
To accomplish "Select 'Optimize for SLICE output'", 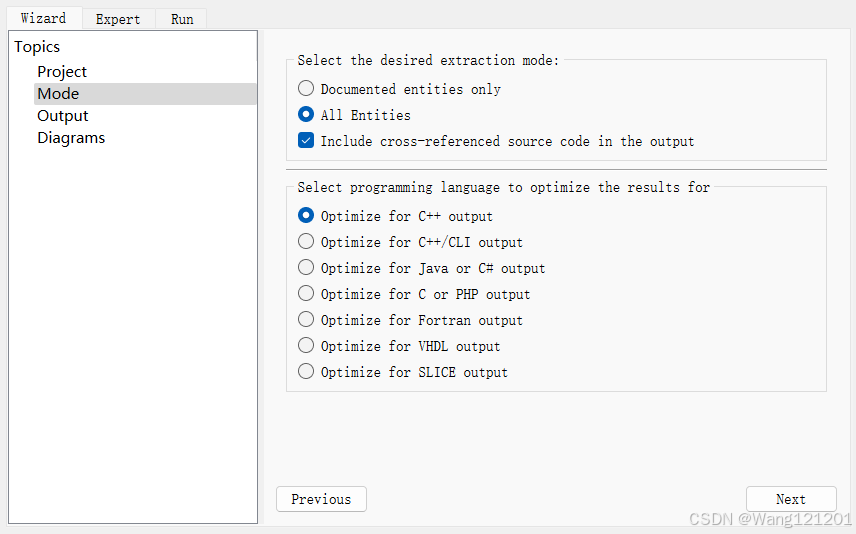I will [306, 372].
